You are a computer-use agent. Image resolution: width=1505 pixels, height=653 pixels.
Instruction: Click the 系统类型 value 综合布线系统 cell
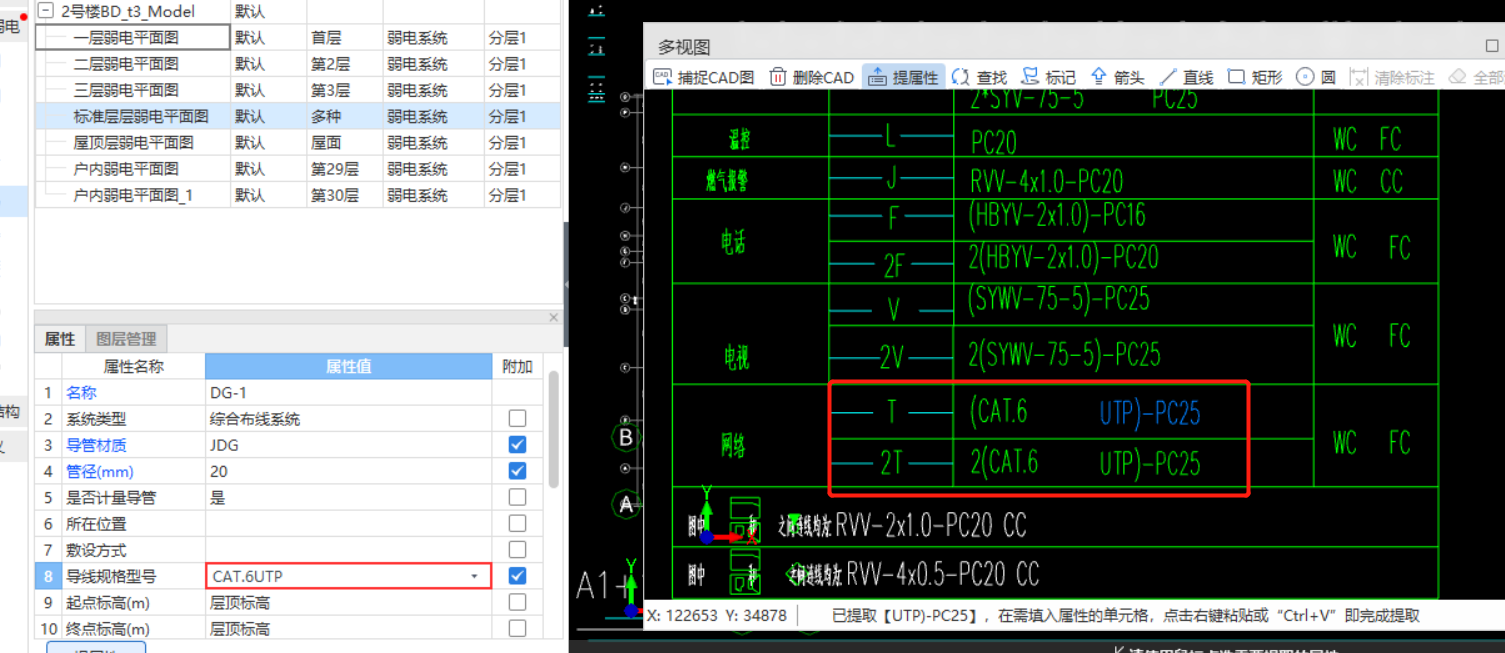[349, 418]
